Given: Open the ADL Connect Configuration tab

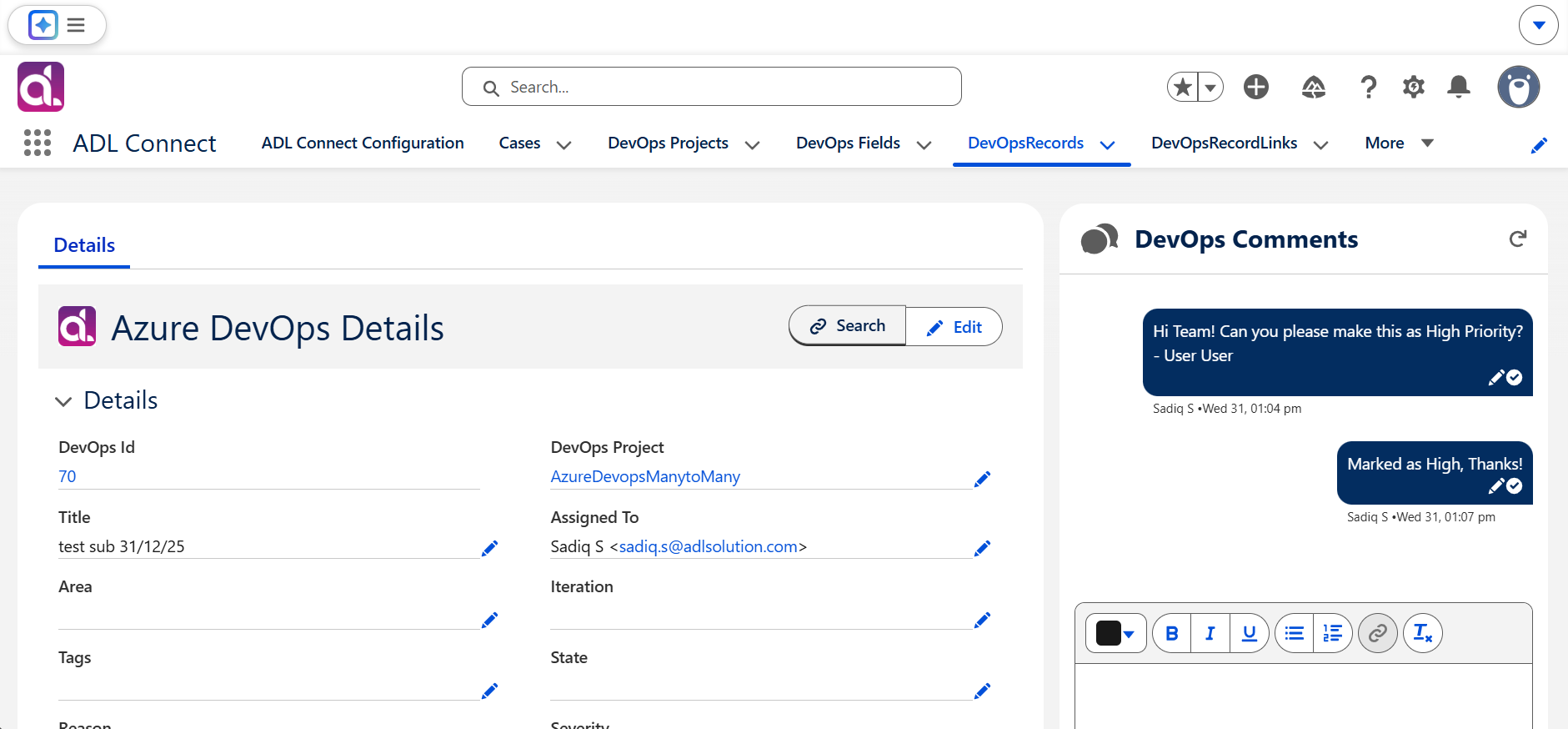Looking at the screenshot, I should (363, 143).
